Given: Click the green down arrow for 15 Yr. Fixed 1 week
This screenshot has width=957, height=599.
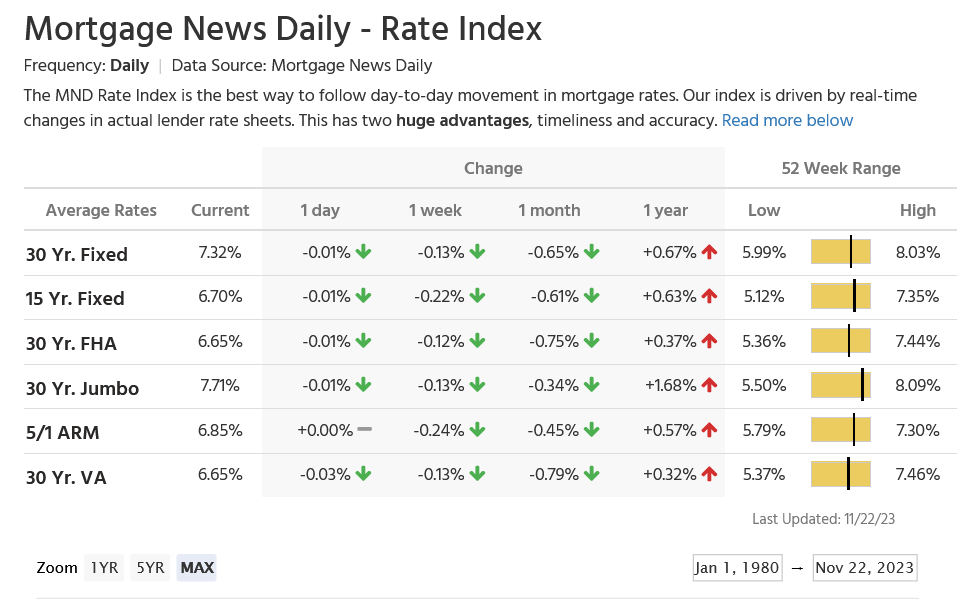Looking at the screenshot, I should pos(477,297).
